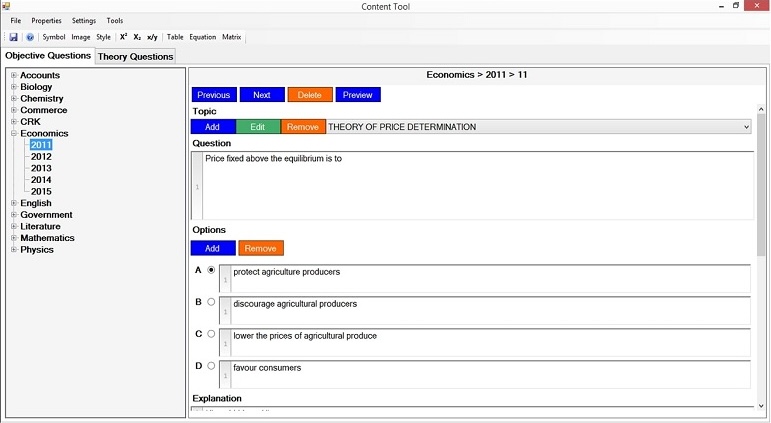Select the Mathematics subject label
This screenshot has height=423, width=771.
pyautogui.click(x=47, y=238)
